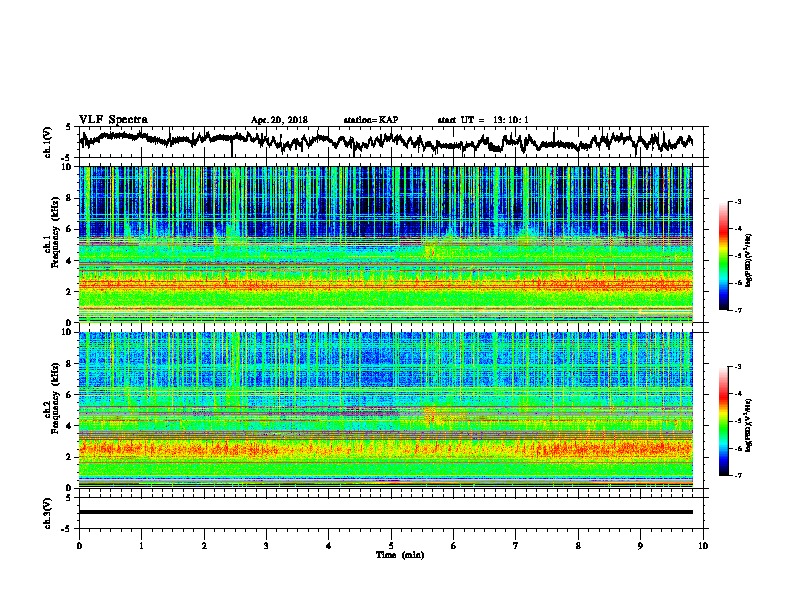
Task: Click time axis tick label 5
Action: coord(391,546)
